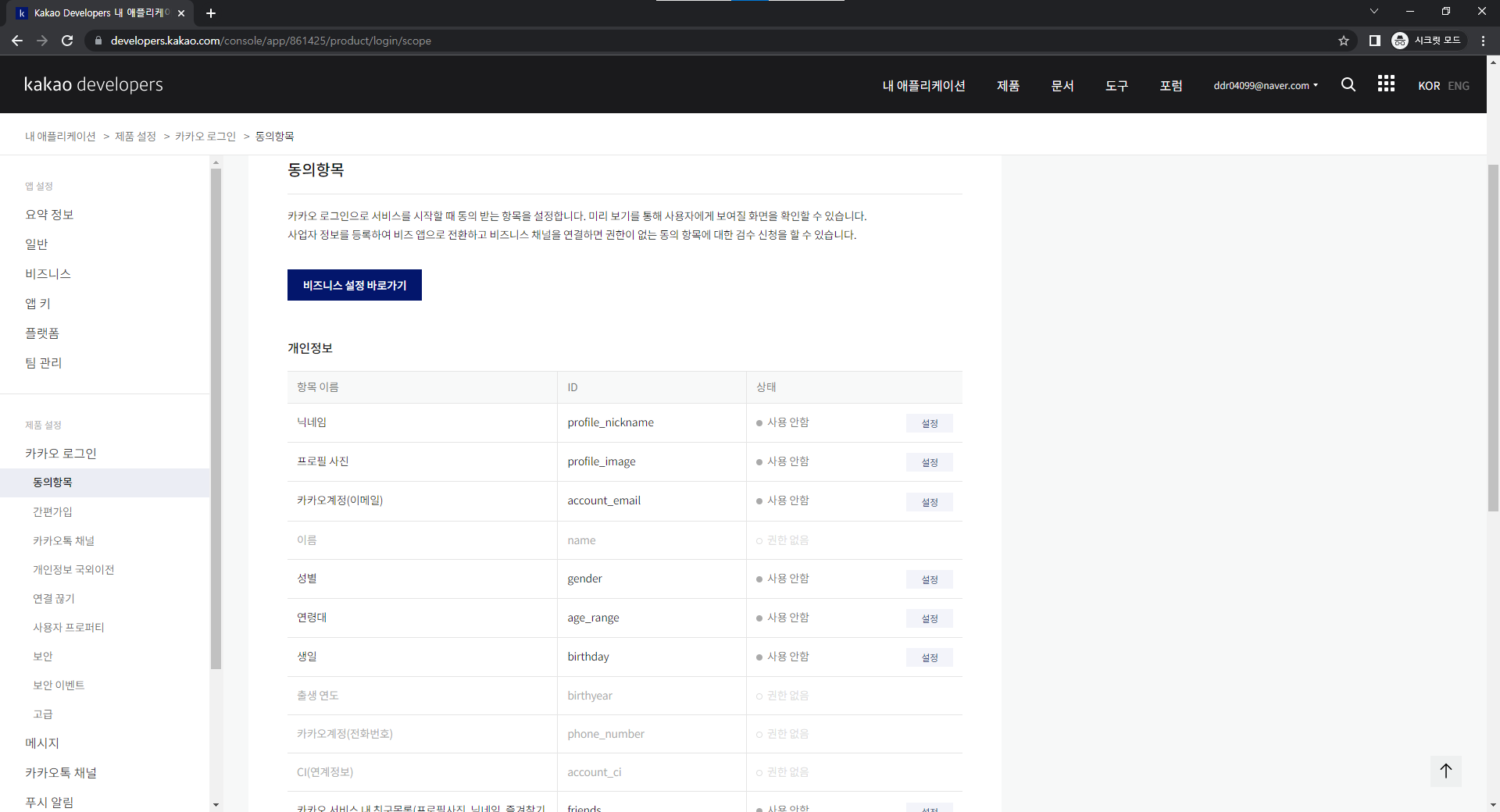Go back with the browser back arrow
The height and width of the screenshot is (812, 1500).
pyautogui.click(x=17, y=41)
